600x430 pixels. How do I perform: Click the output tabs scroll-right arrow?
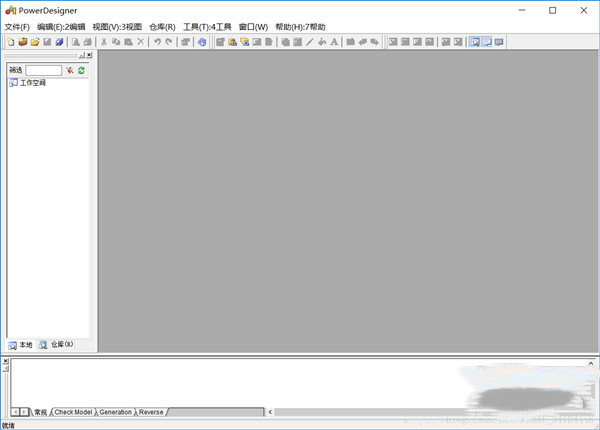[x=24, y=412]
